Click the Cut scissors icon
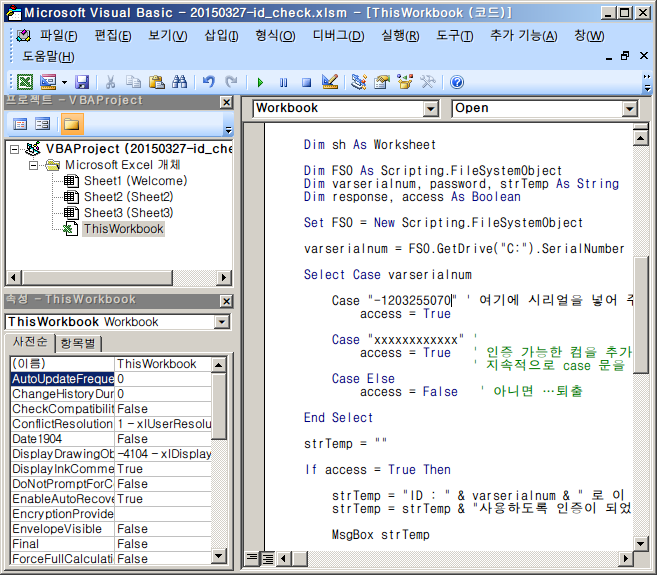The width and height of the screenshot is (657, 575). point(111,82)
